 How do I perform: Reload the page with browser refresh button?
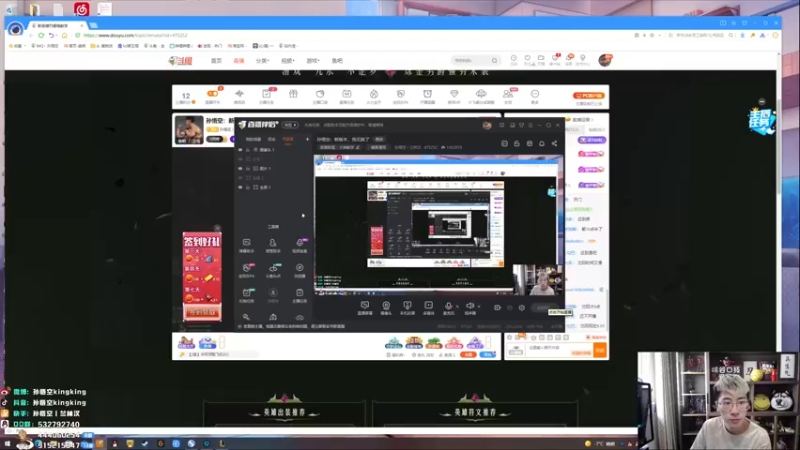[x=41, y=35]
